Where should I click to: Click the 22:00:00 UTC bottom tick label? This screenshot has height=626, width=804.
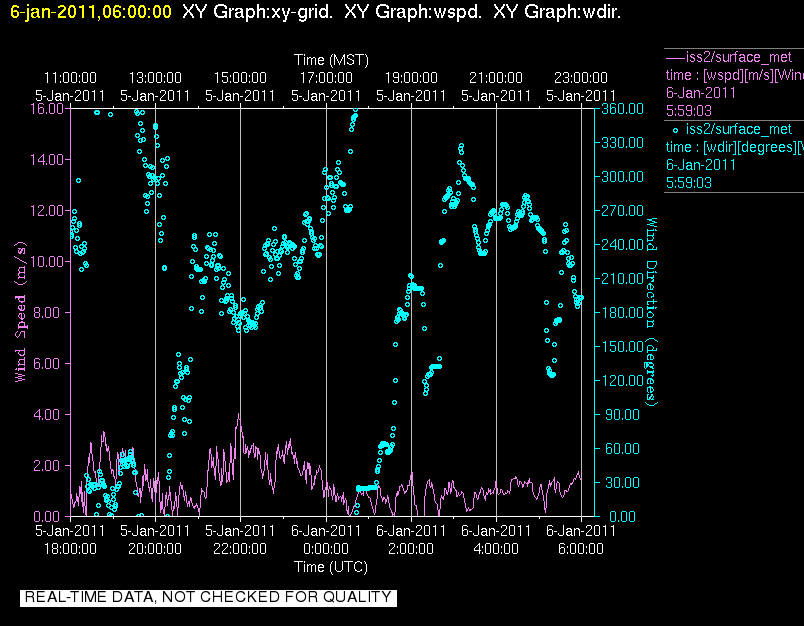(240, 549)
